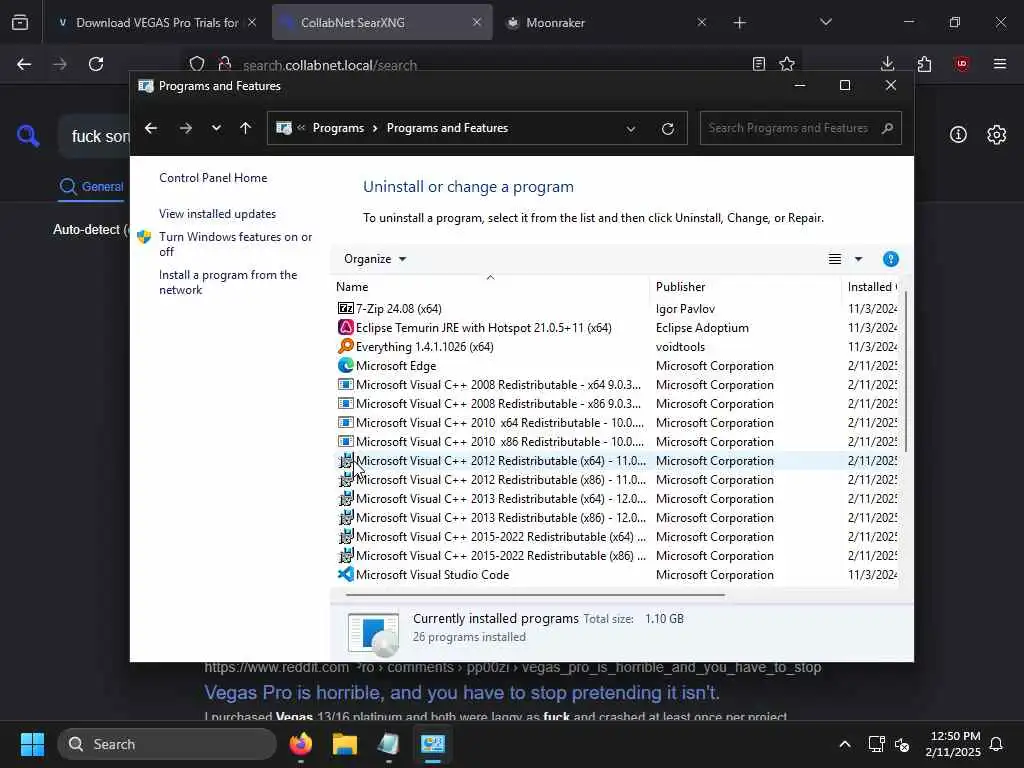
Task: Click the 7-Zip program icon
Action: pos(345,308)
